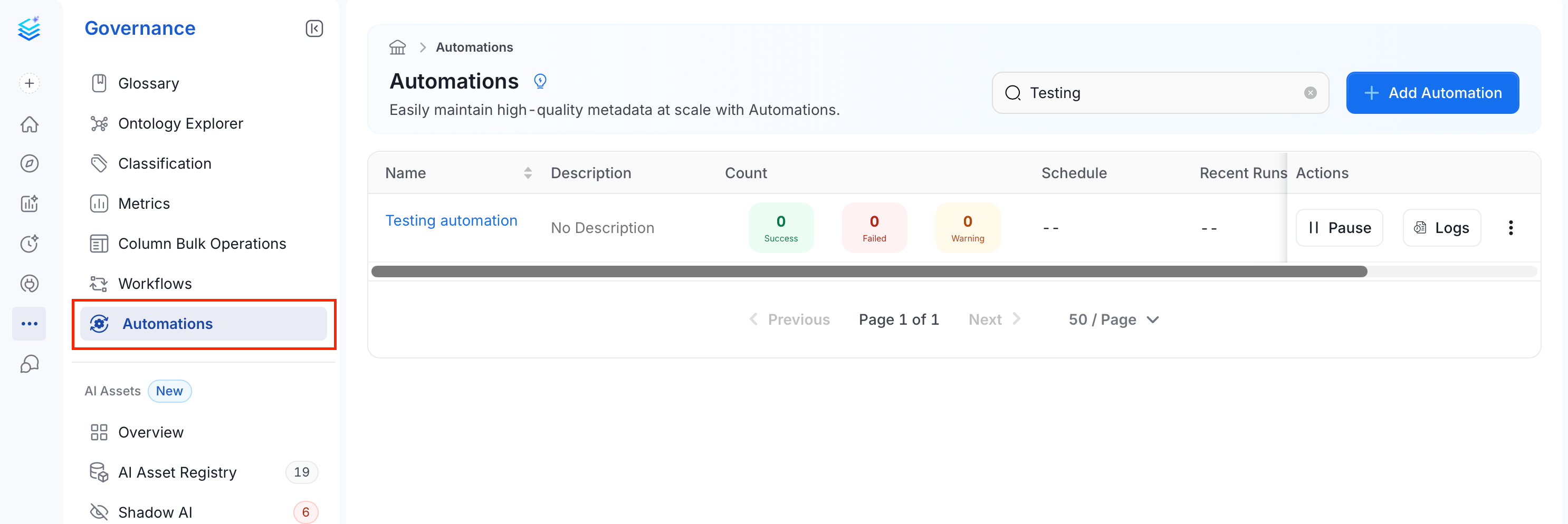Screen dimensions: 1568x524
Task: Pause the Testing automation
Action: [1339, 228]
